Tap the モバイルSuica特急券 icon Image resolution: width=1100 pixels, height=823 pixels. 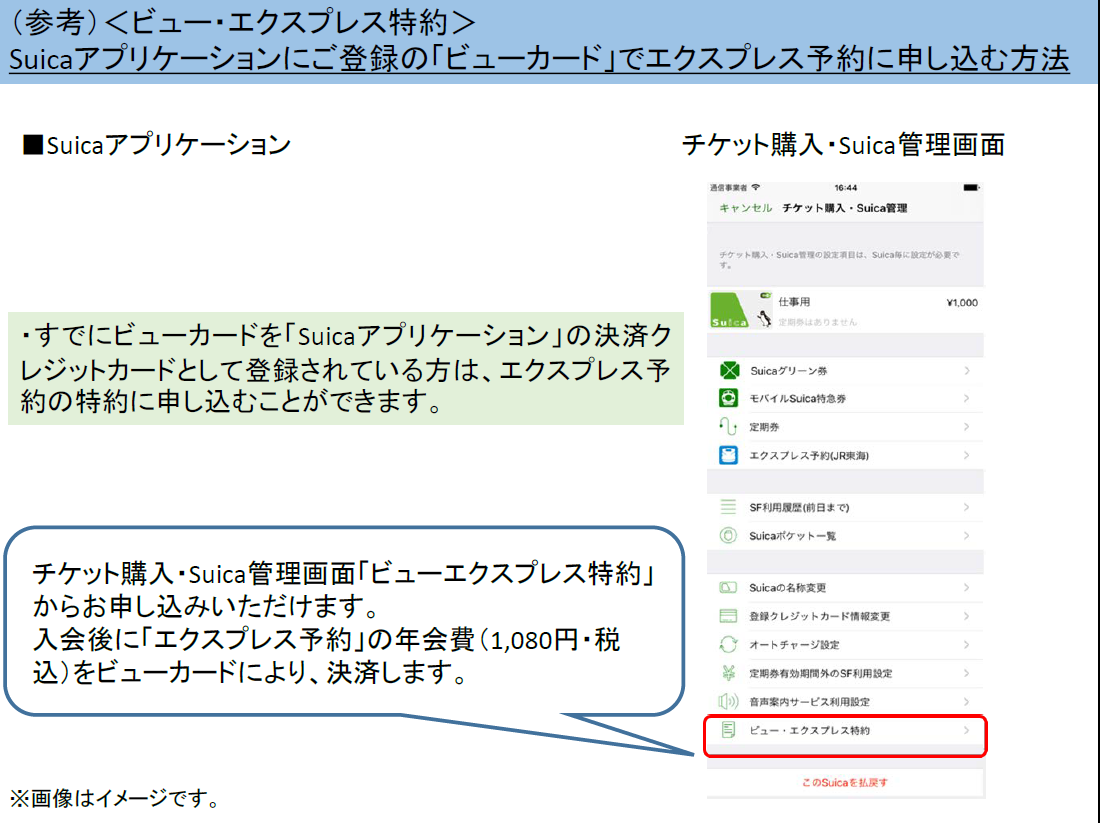[729, 398]
